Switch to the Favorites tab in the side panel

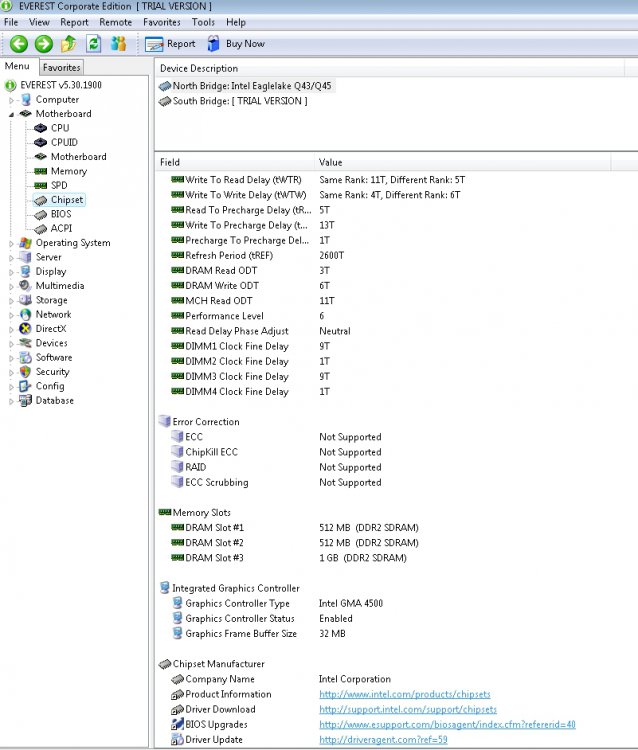click(61, 67)
